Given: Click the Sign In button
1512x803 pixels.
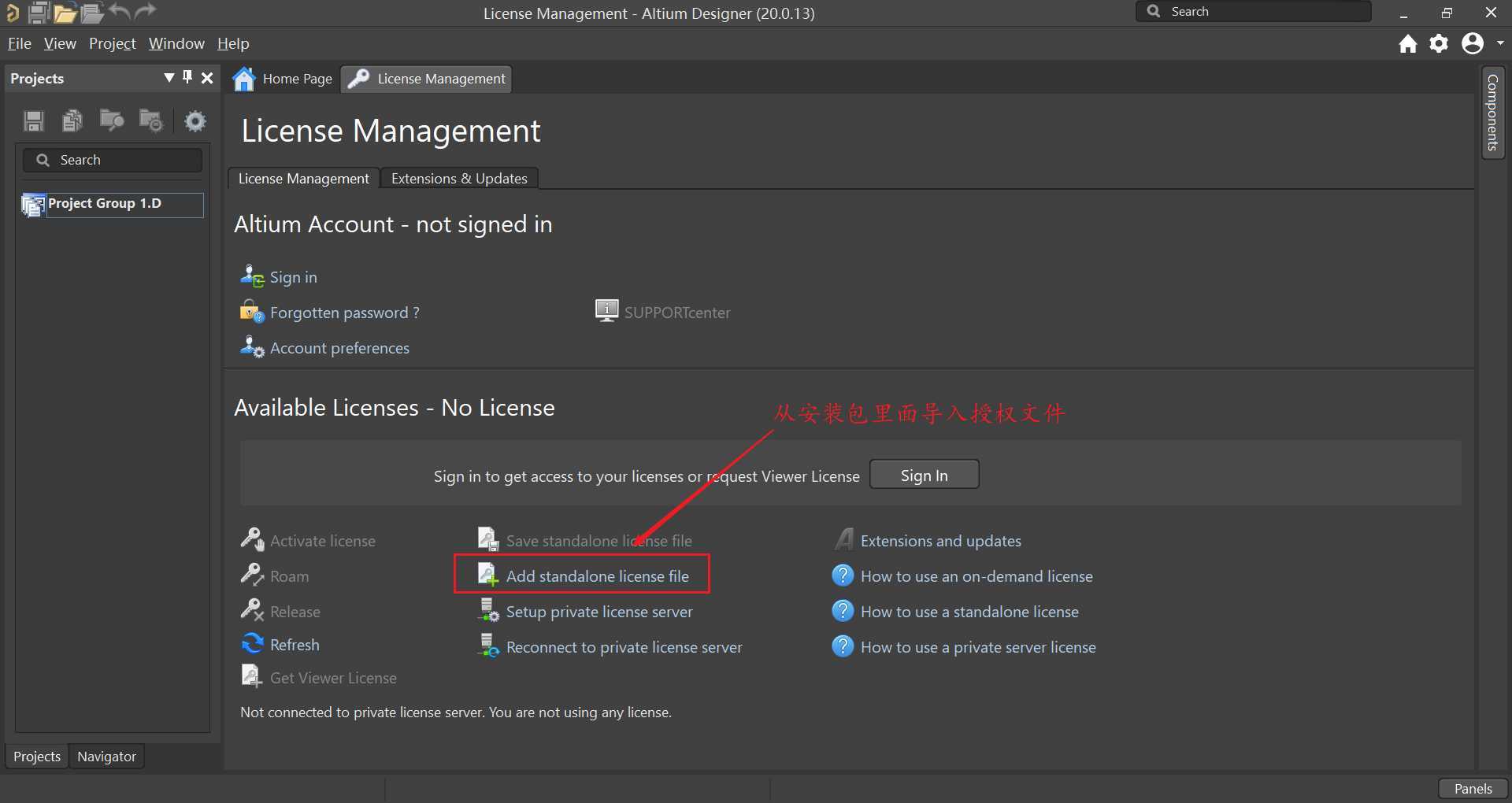Looking at the screenshot, I should point(924,475).
